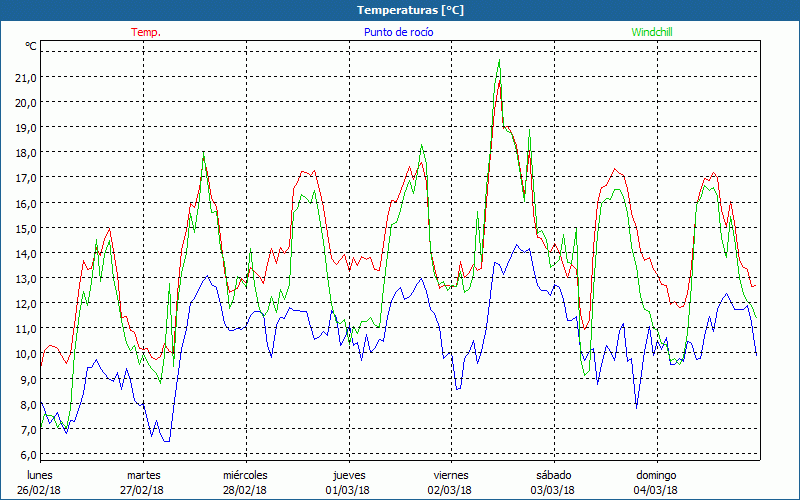
Task: Select the 21,0 y-axis tick label
Action: (x=25, y=77)
